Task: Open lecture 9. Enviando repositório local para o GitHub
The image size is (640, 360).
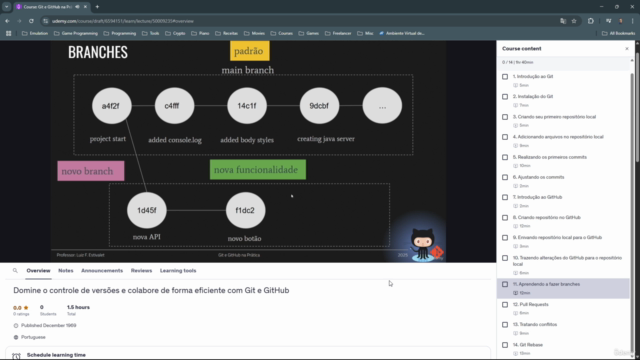Action: [x=563, y=242]
